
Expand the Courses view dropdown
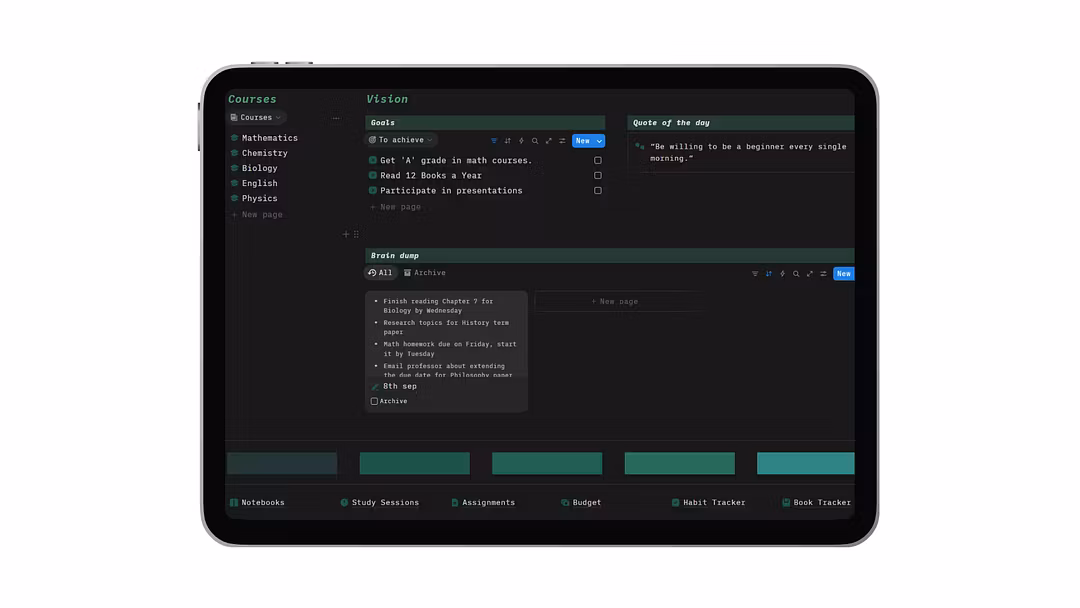click(256, 118)
